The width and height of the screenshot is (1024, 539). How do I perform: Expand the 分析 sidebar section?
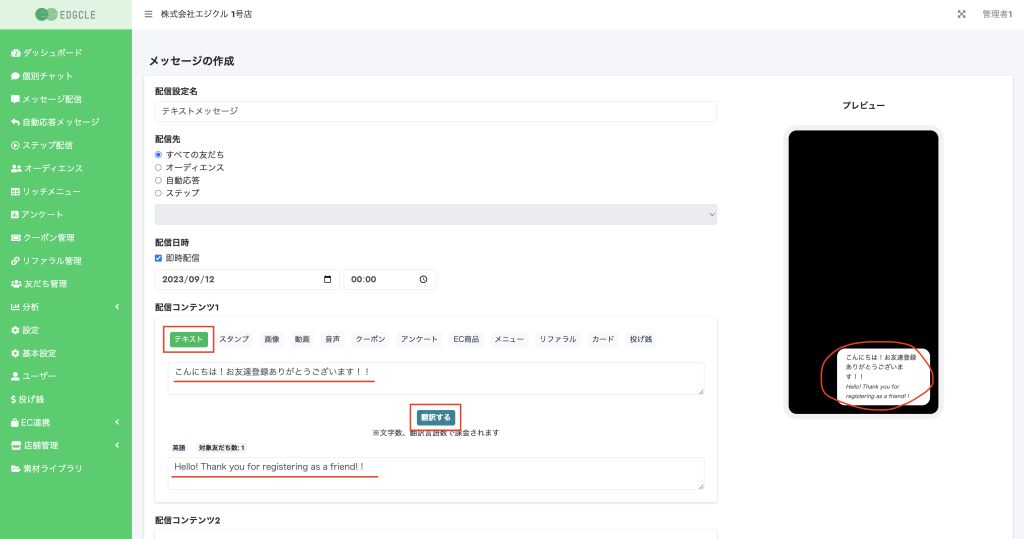(66, 307)
